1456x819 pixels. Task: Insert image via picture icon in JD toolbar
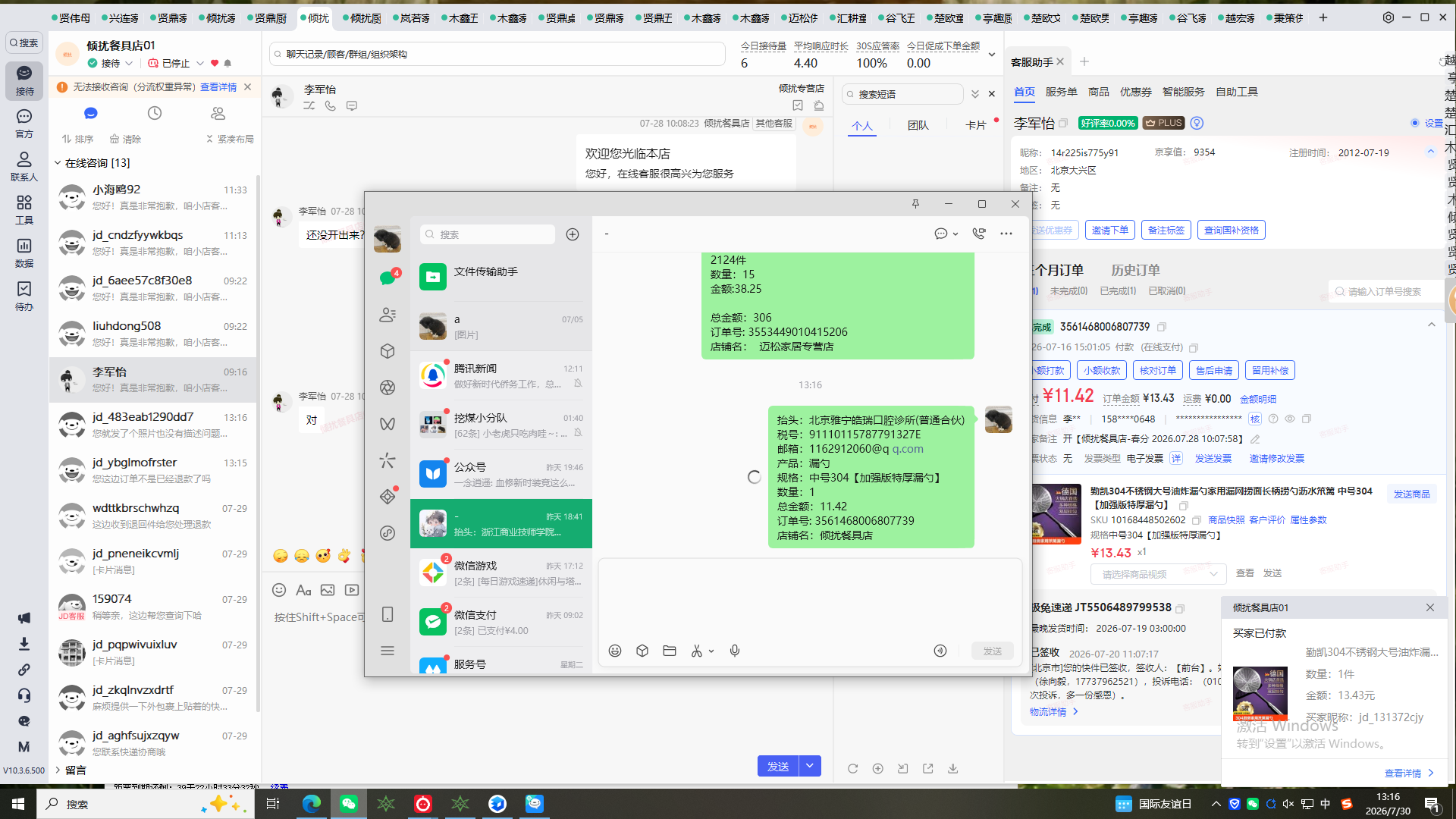[x=328, y=590]
